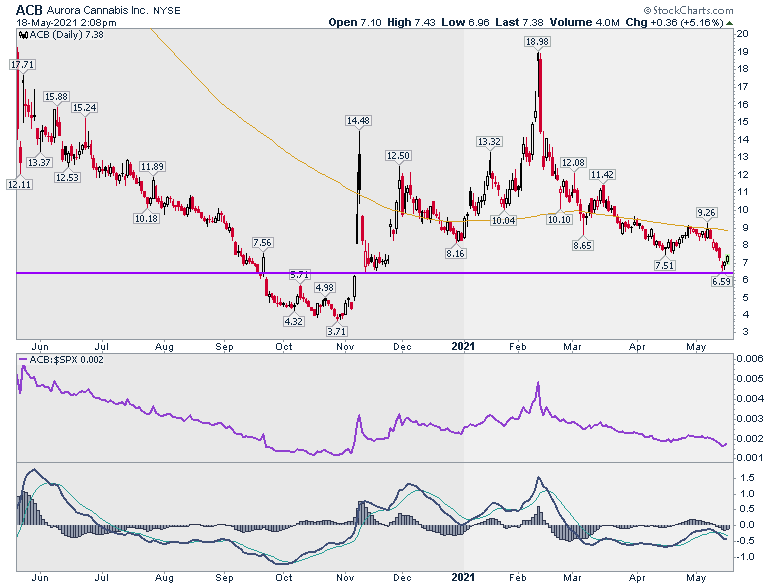Click the Open 7.10 value
This screenshot has height=586, width=780.
pos(355,22)
